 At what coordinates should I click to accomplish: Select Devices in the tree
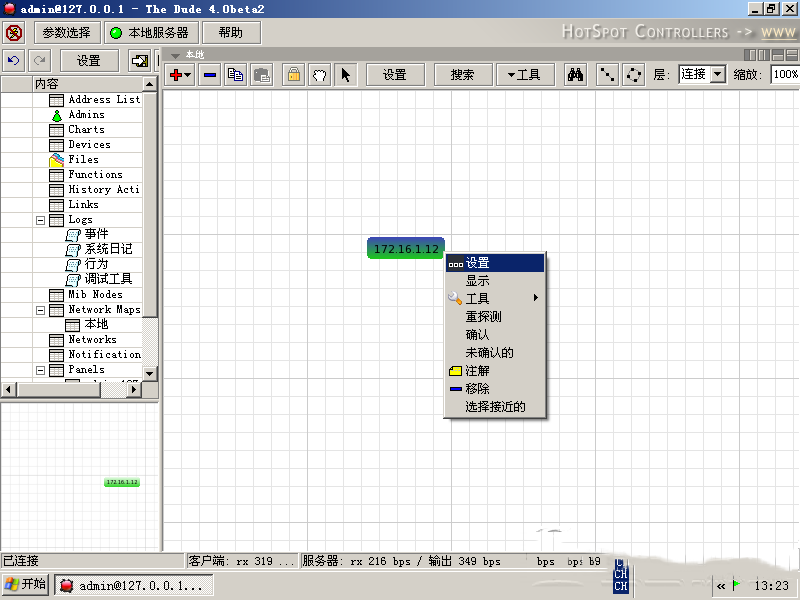coord(89,145)
